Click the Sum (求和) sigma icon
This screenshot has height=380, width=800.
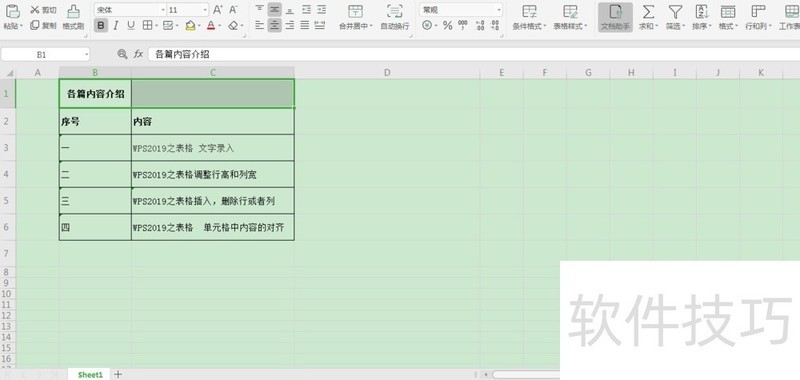click(x=648, y=12)
